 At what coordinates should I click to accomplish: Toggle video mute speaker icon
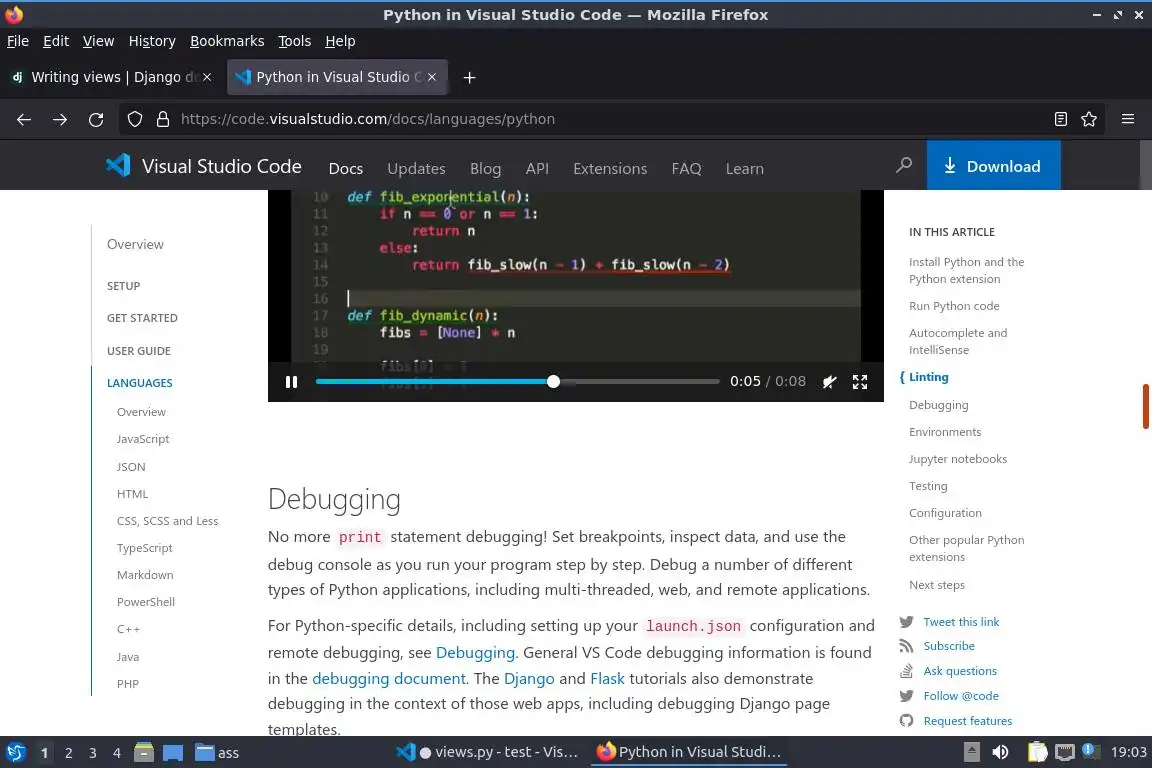829,381
